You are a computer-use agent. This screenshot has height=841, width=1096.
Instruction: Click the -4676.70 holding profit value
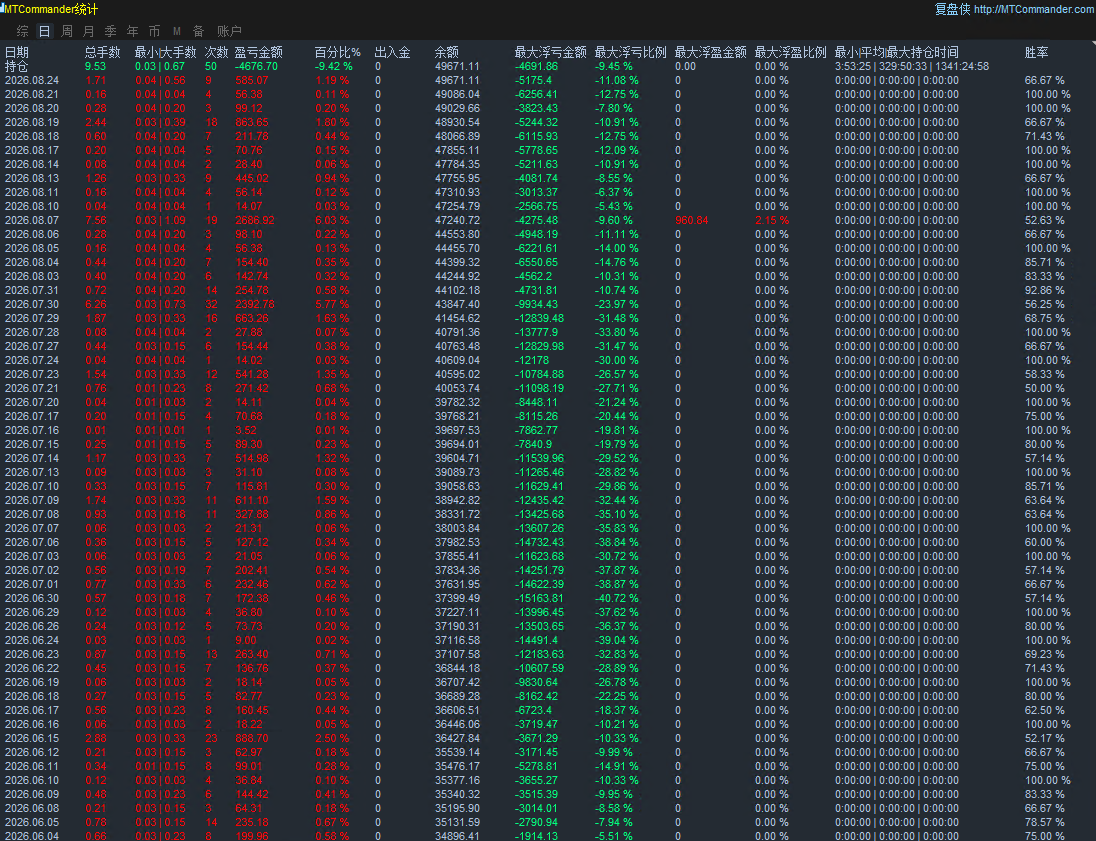256,66
